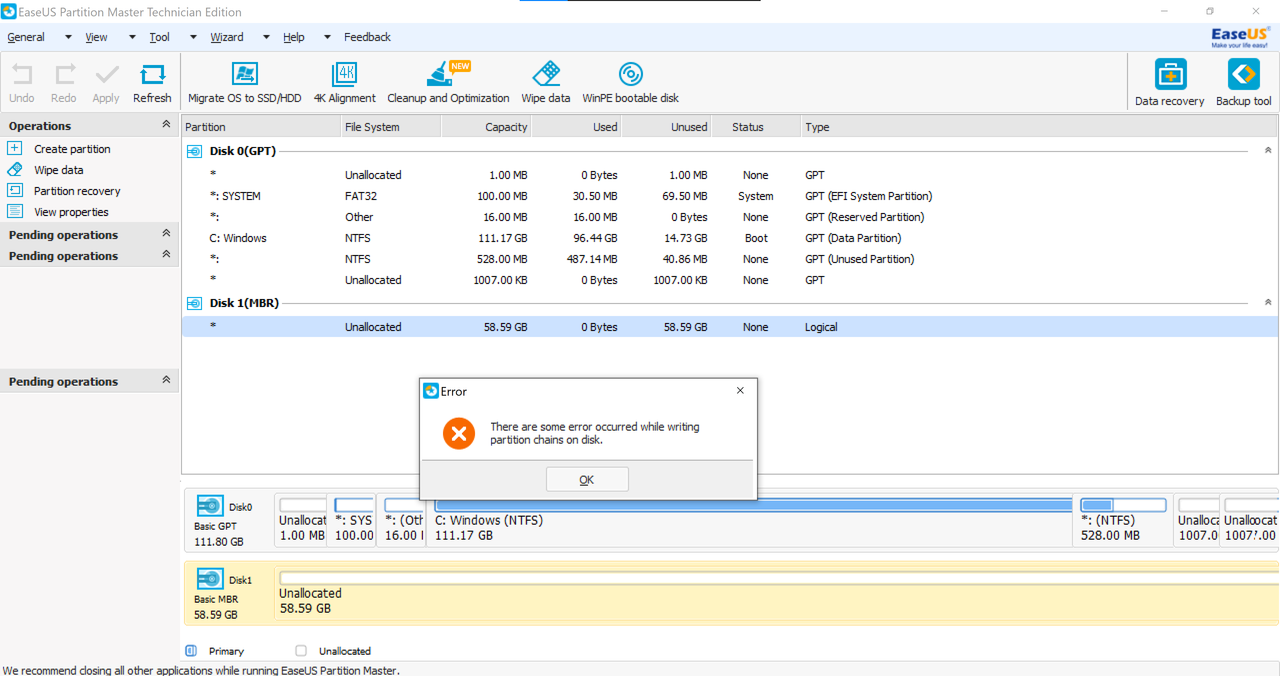The width and height of the screenshot is (1280, 676).
Task: Click the Redo toolbar icon
Action: (64, 74)
